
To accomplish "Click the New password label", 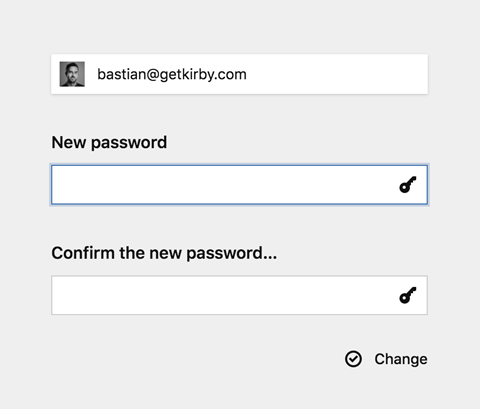I will (x=109, y=143).
